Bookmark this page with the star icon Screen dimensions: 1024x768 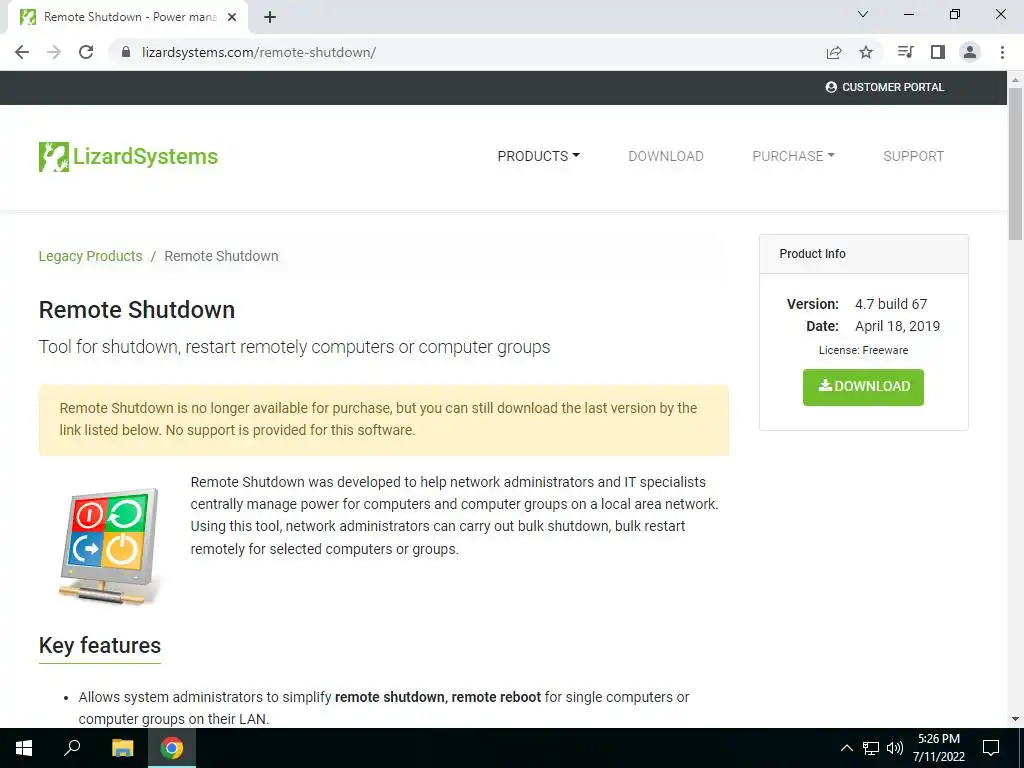[866, 52]
